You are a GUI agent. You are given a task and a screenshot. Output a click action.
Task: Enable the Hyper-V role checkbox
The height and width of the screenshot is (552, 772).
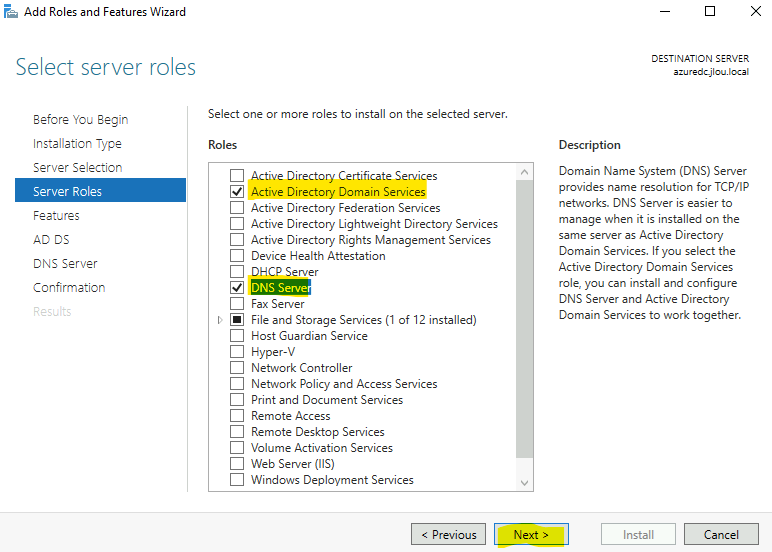237,352
